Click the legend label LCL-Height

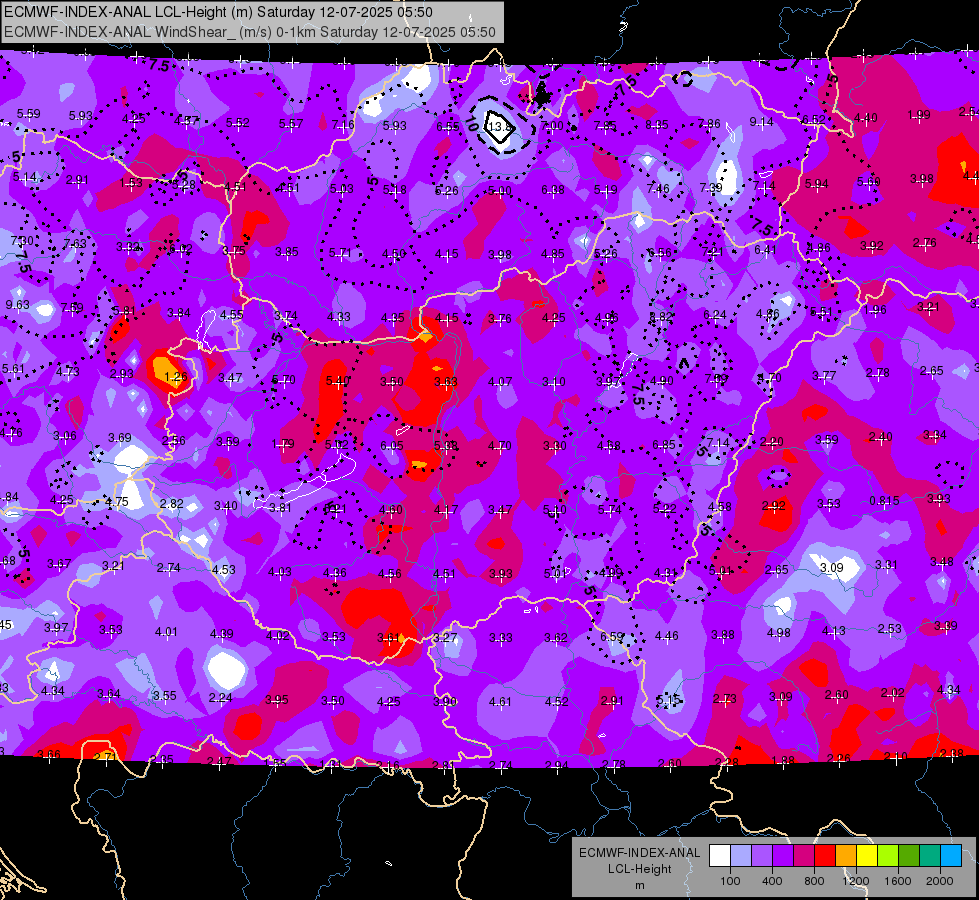(640, 869)
